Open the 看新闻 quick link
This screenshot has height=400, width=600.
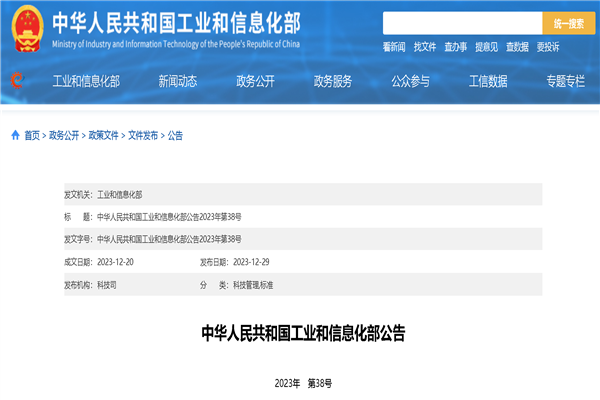(394, 47)
